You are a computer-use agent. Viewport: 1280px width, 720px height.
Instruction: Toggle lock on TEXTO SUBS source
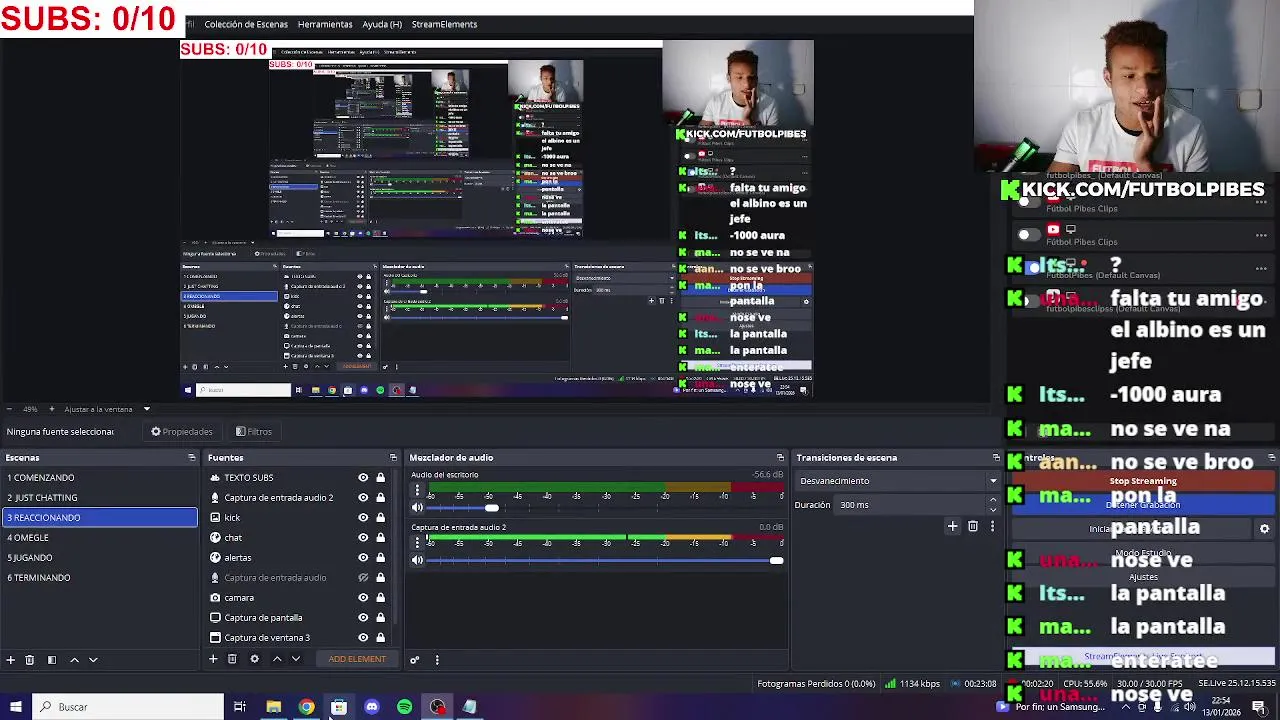tap(380, 478)
